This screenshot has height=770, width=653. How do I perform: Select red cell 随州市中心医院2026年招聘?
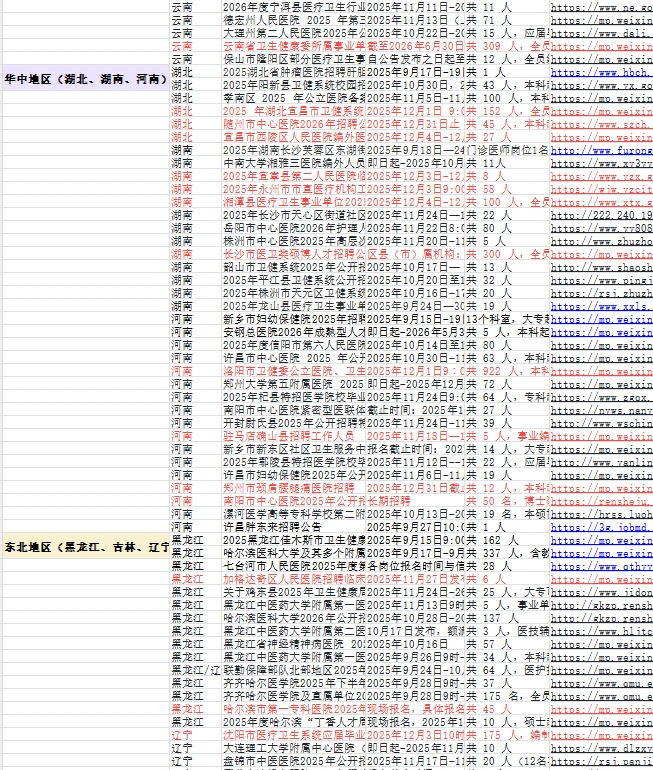294,124
